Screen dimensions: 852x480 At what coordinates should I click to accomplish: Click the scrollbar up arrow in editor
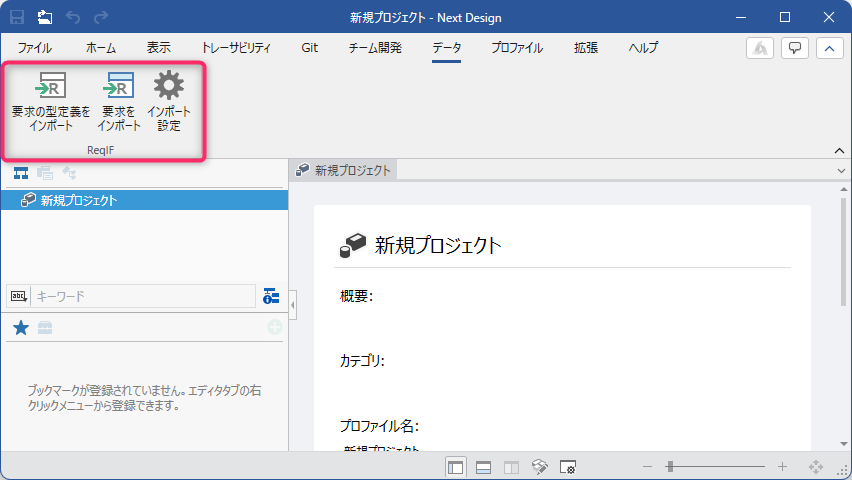843,189
